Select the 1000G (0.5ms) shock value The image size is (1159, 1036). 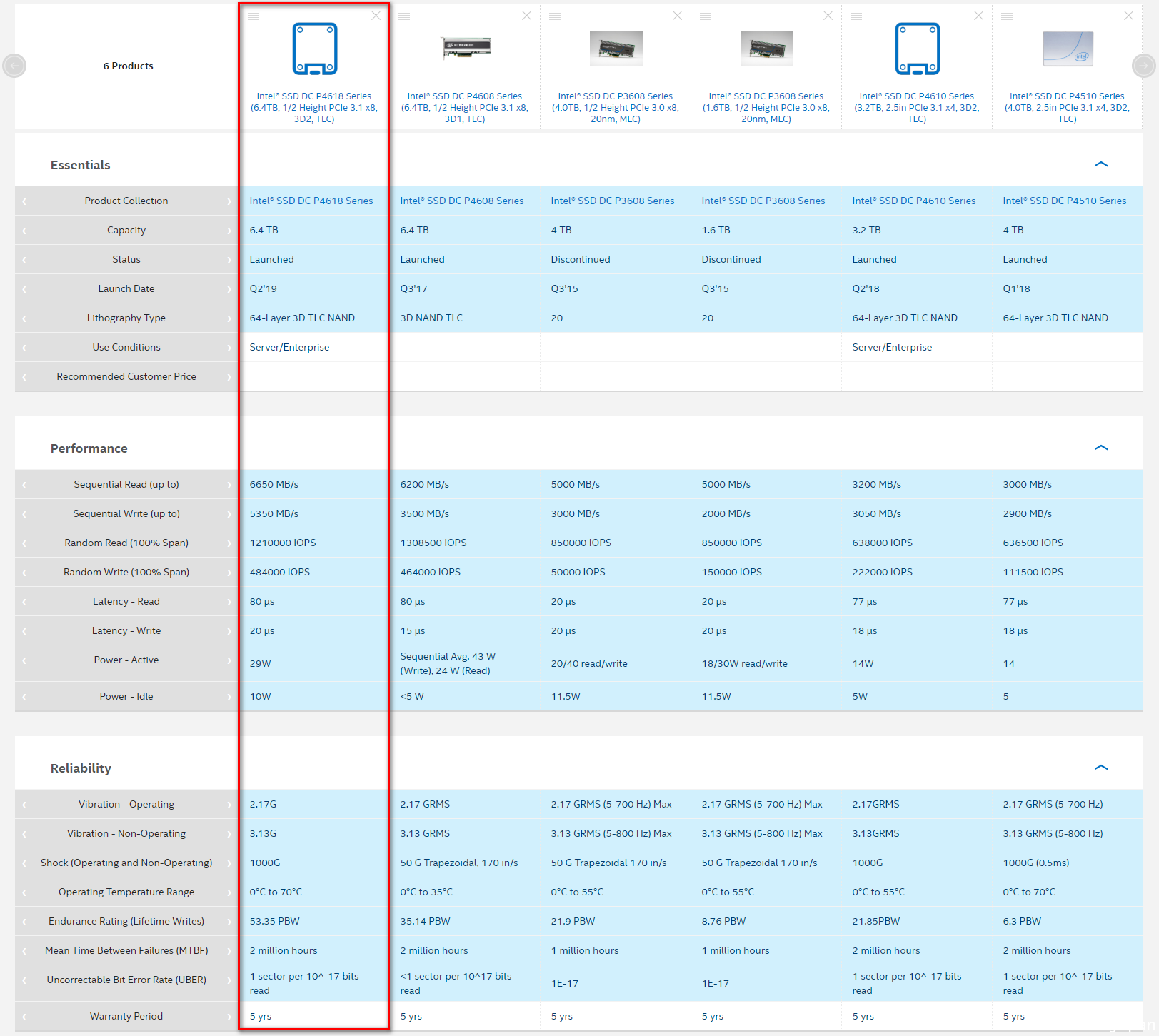tap(1036, 863)
